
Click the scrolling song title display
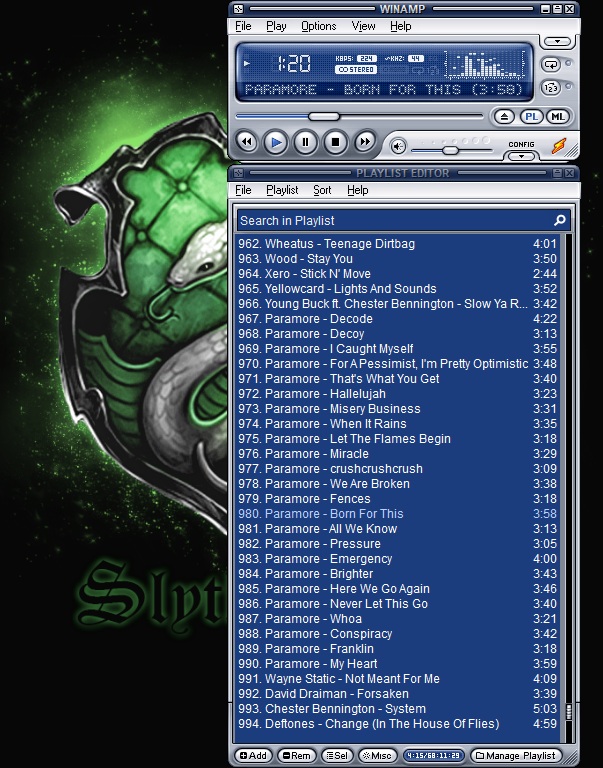(x=384, y=90)
